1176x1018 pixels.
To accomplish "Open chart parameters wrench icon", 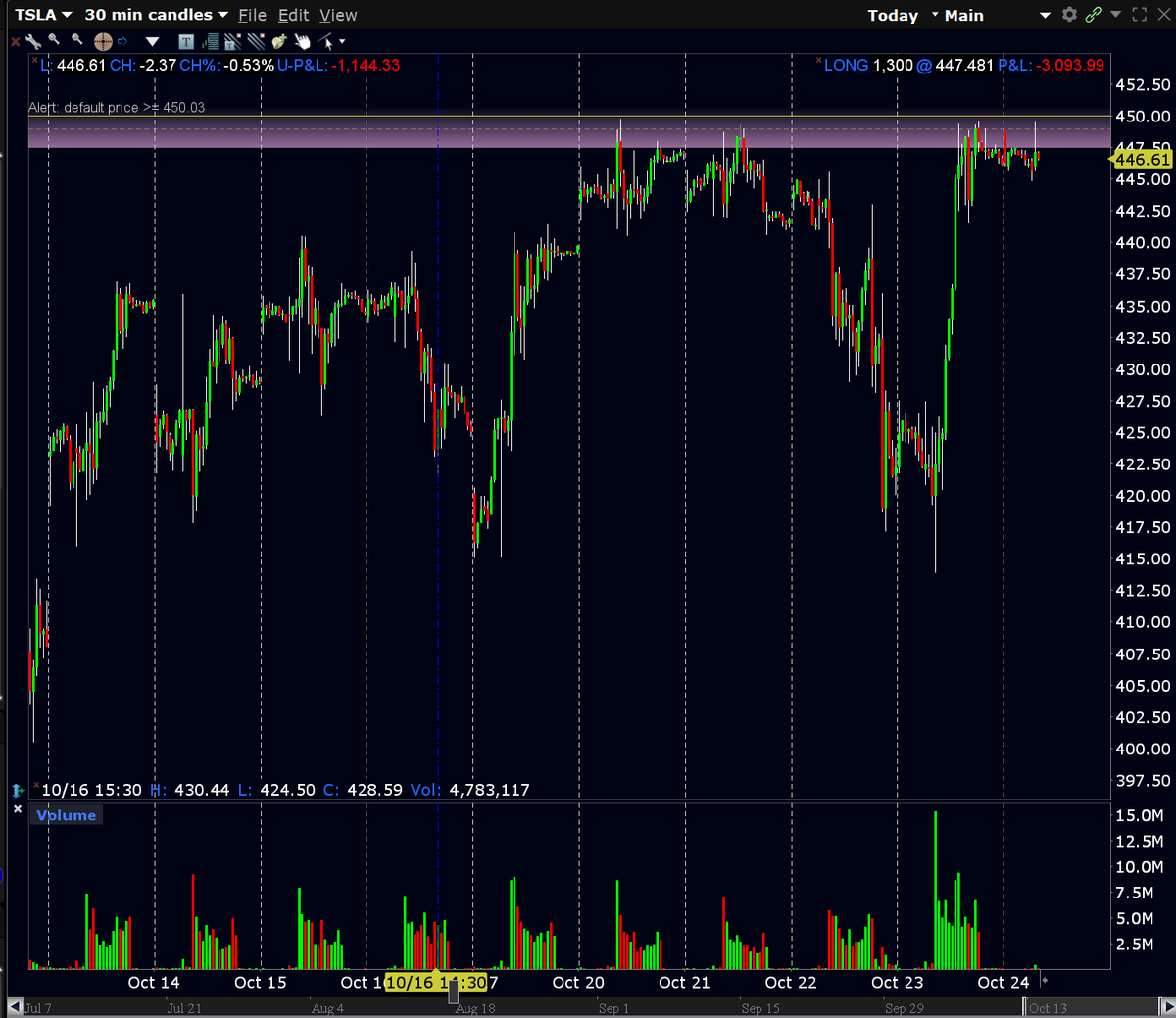I will (x=33, y=41).
